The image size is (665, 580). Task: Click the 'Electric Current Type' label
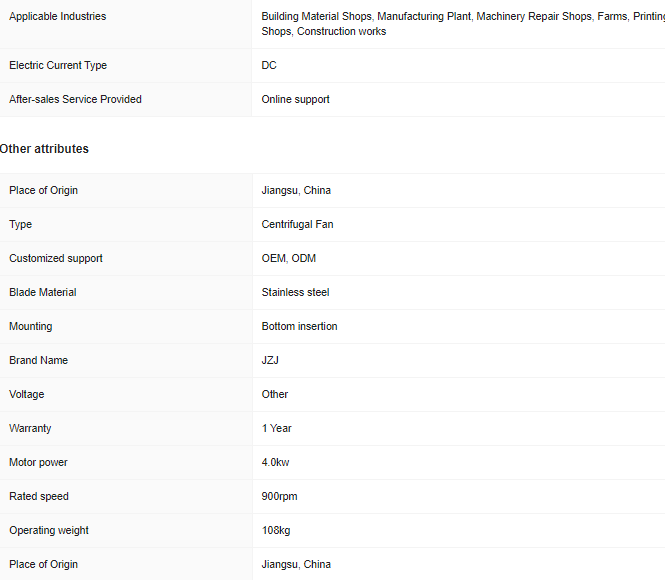pos(58,65)
